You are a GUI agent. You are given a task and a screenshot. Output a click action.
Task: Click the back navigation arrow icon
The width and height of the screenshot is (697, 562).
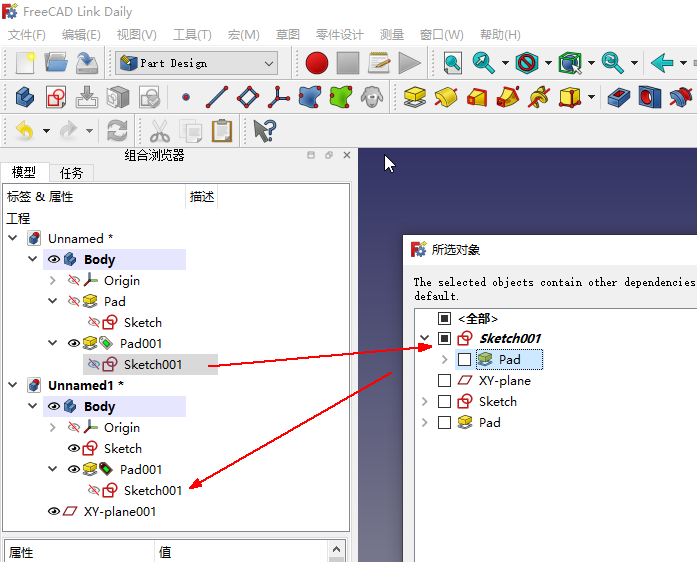click(x=662, y=63)
